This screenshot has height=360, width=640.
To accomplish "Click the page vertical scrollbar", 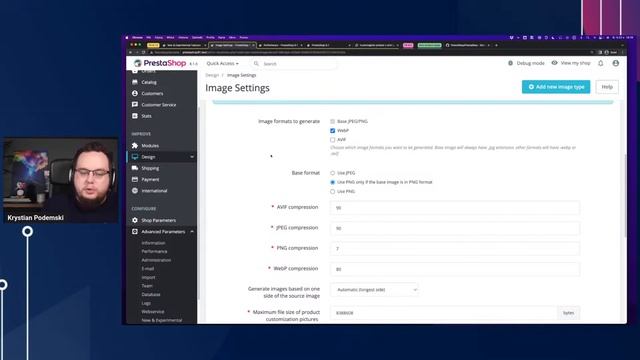I will coord(625,196).
